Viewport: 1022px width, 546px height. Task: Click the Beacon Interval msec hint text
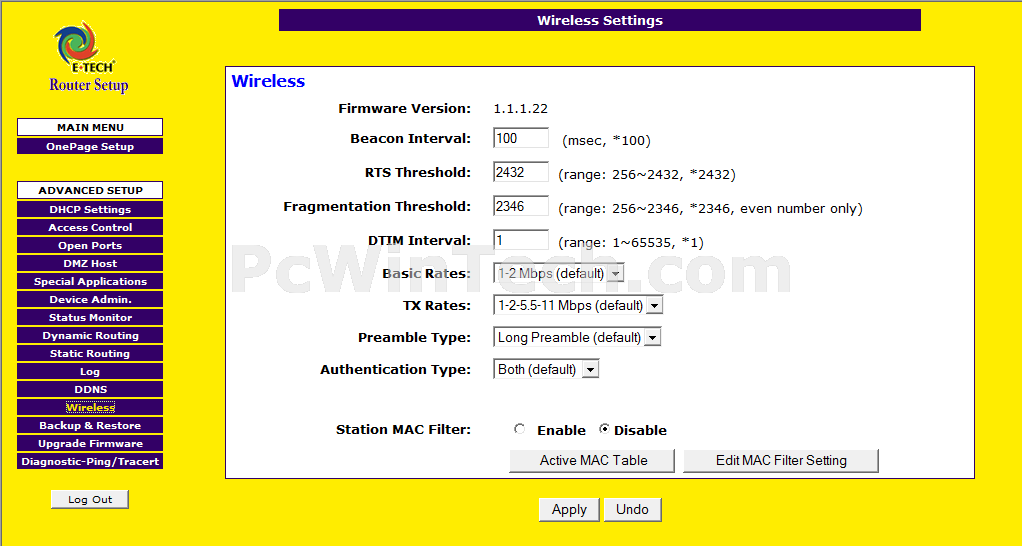[x=606, y=141]
